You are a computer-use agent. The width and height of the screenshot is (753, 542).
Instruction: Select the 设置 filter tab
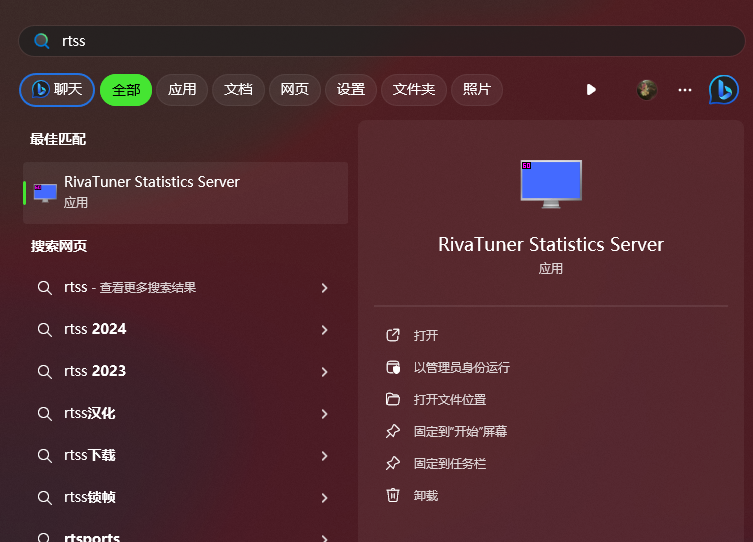(x=351, y=90)
